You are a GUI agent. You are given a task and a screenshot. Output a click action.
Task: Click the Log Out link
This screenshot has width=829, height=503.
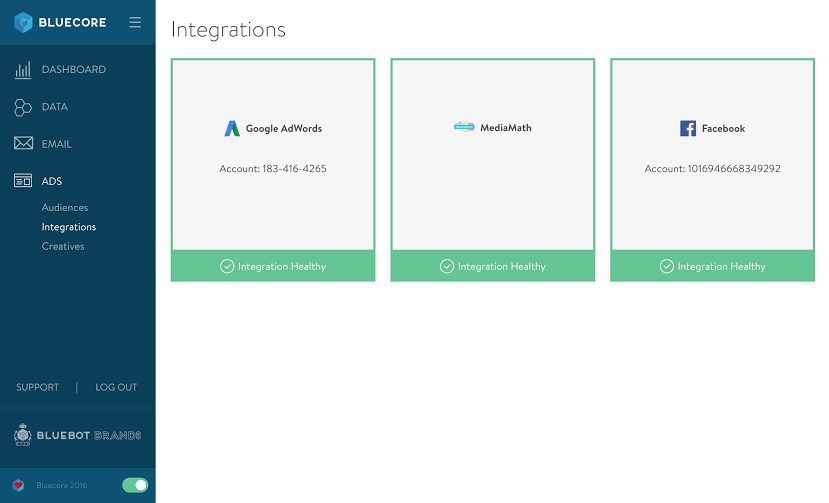pos(116,387)
